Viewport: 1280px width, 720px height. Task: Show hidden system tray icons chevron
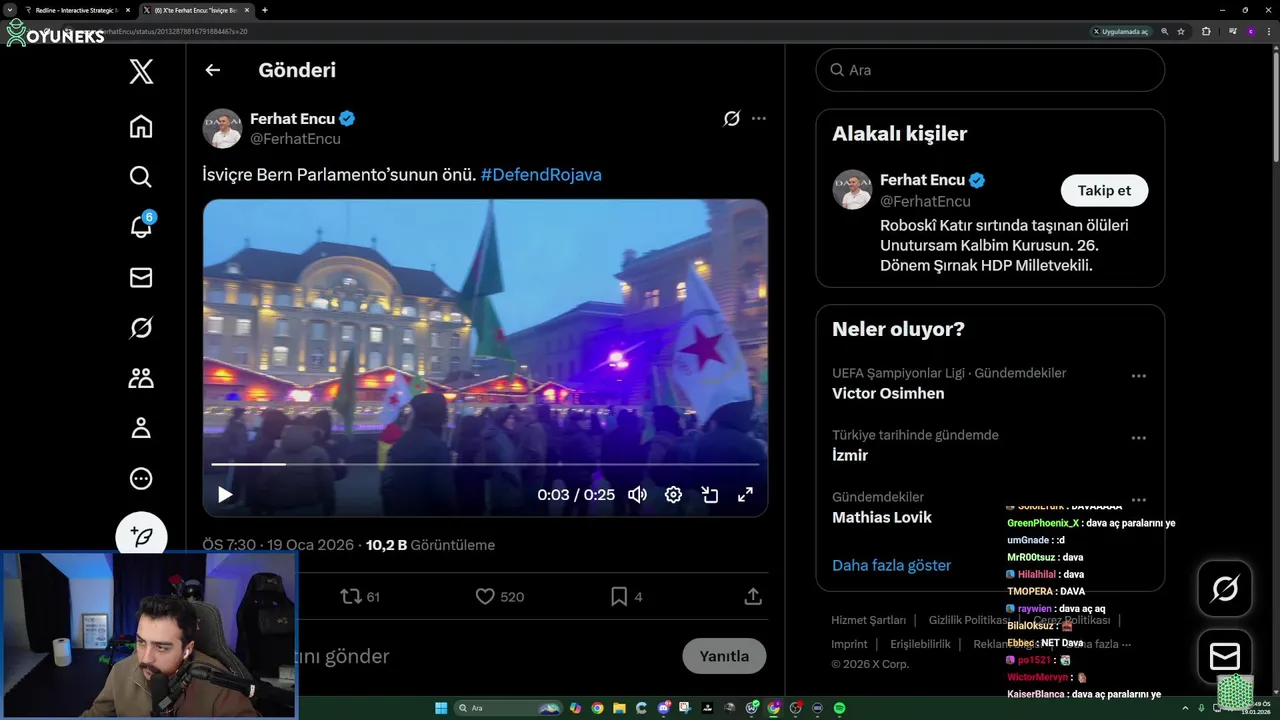pyautogui.click(x=1187, y=708)
